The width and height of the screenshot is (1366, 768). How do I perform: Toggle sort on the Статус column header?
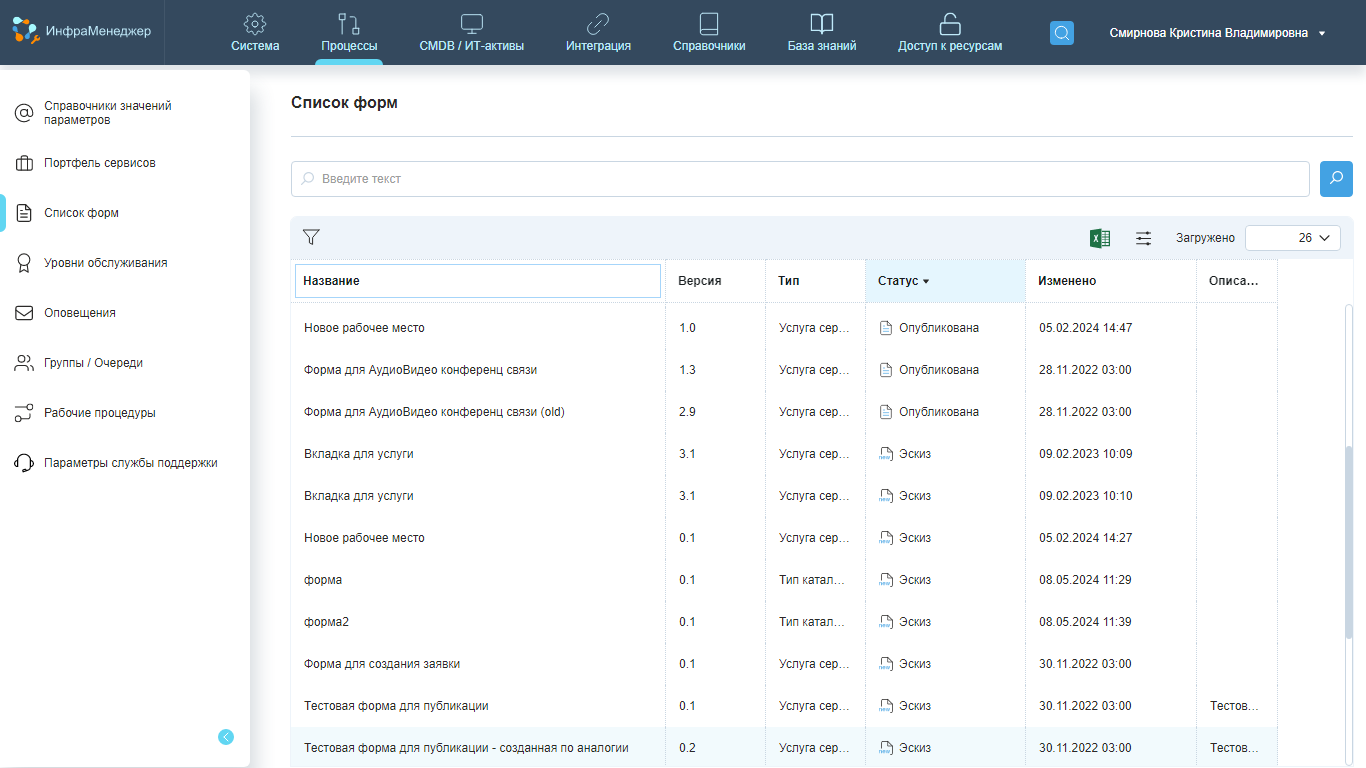(946, 281)
